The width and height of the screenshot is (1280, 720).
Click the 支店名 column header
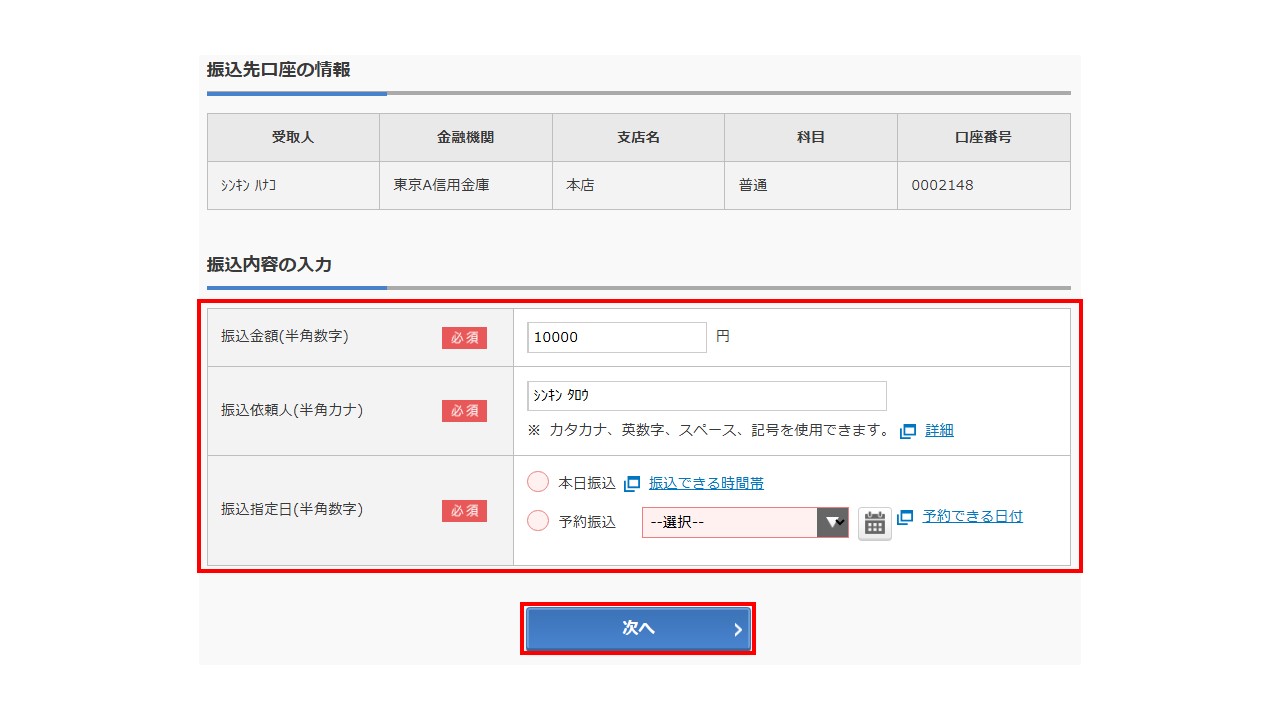click(638, 137)
